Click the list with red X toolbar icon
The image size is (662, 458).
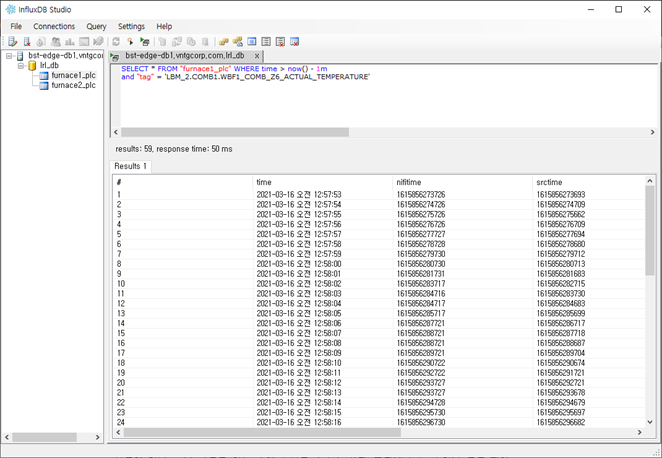click(280, 41)
